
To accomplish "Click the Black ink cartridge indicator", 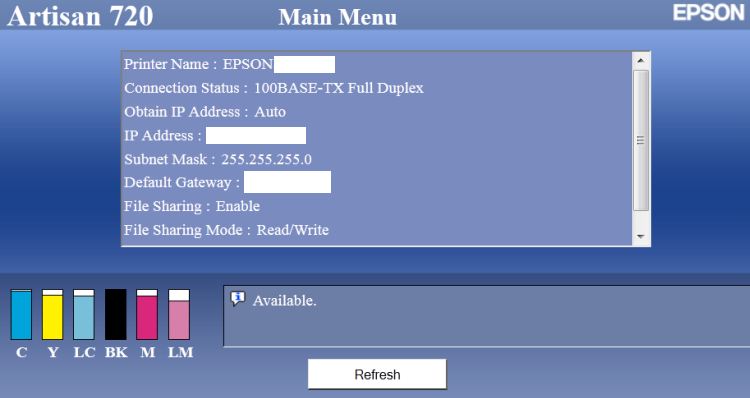I will [x=116, y=314].
